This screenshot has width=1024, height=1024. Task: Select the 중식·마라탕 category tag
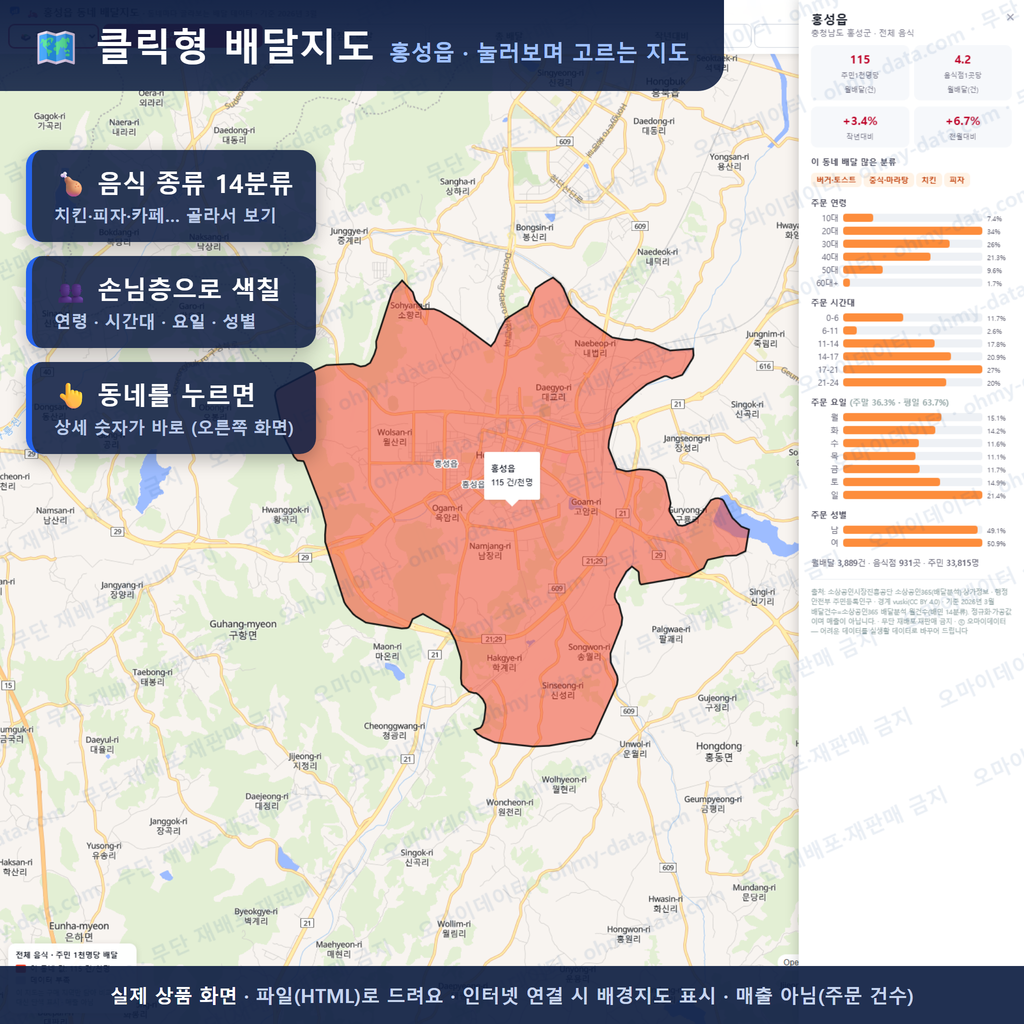click(888, 180)
